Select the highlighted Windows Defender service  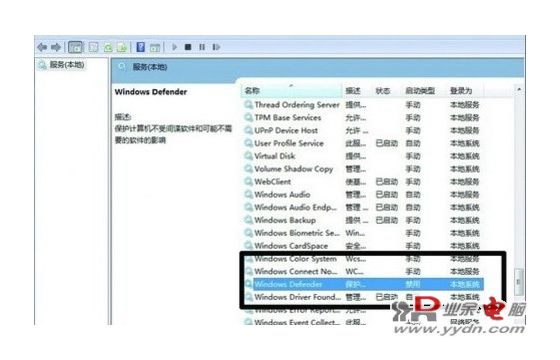[368, 284]
